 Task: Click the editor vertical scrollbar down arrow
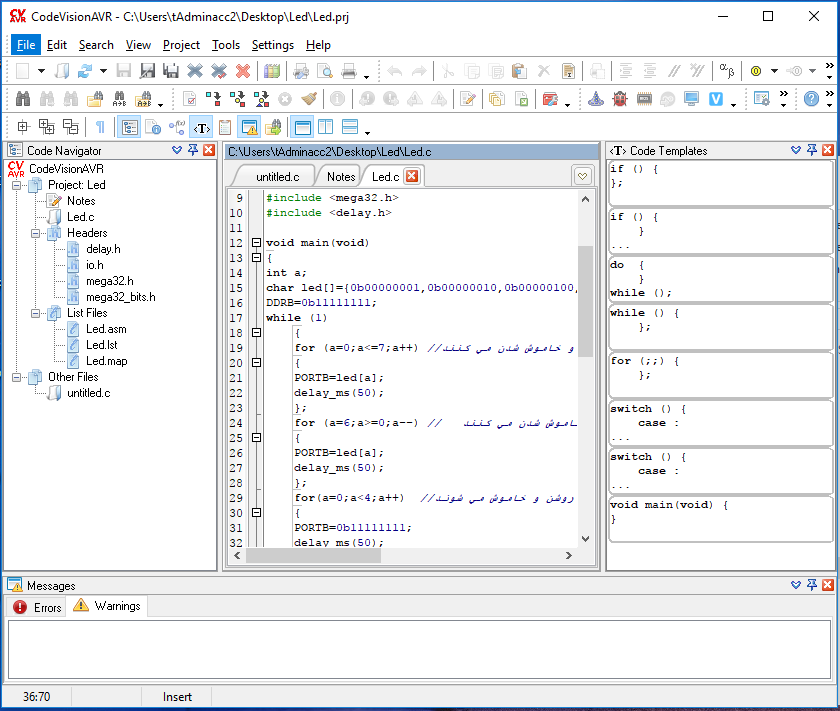pyautogui.click(x=586, y=539)
